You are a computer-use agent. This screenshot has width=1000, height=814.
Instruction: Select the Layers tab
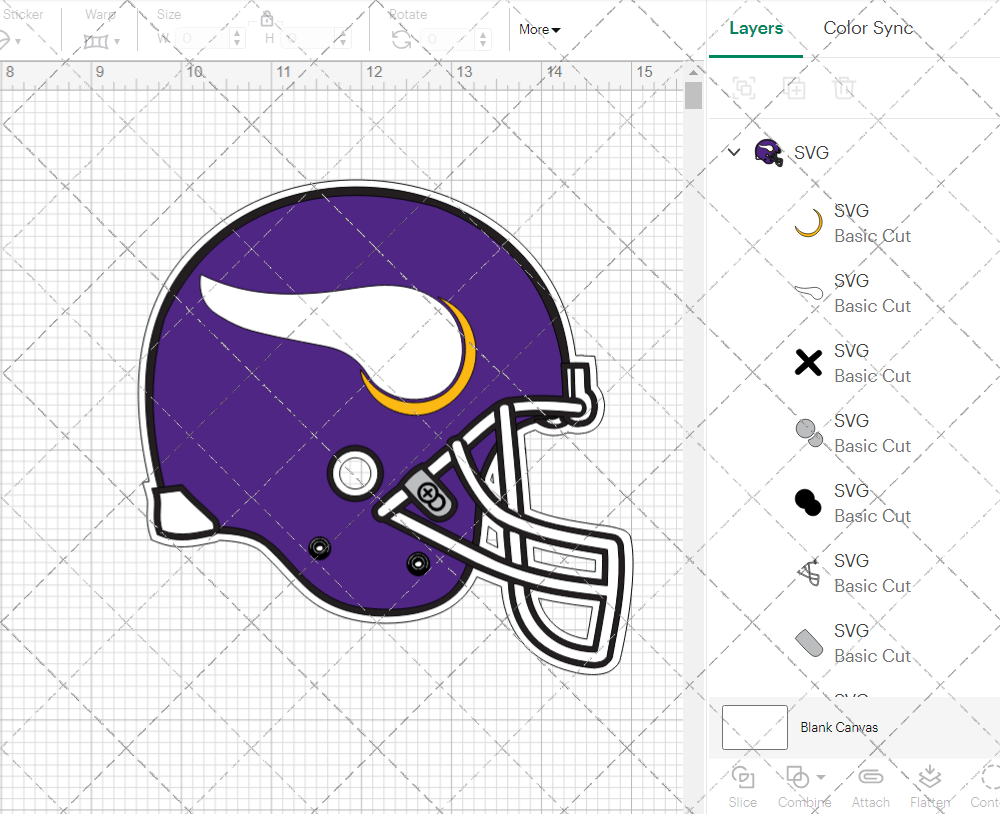756,28
